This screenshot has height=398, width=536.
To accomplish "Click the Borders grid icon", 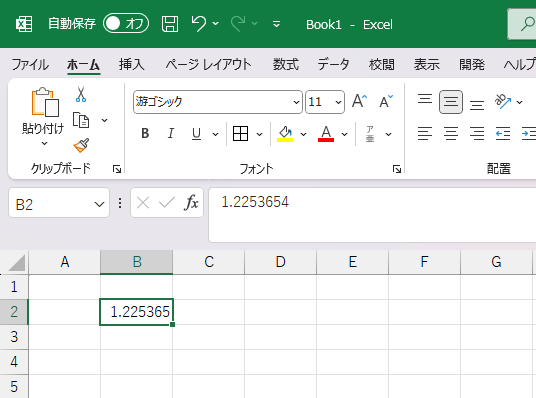I will click(x=240, y=133).
